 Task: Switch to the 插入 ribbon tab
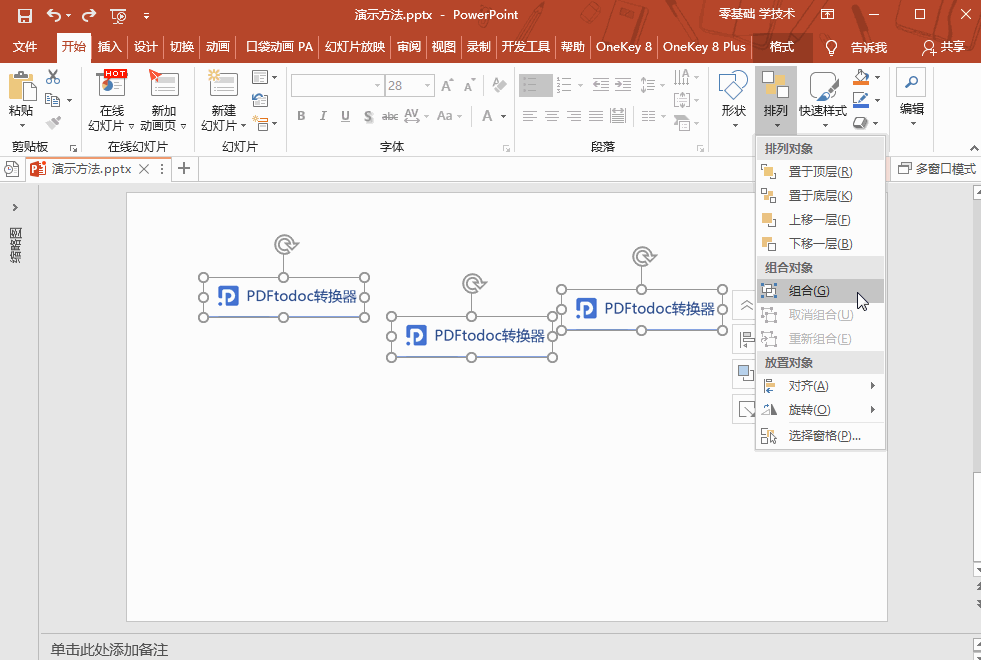pyautogui.click(x=109, y=47)
